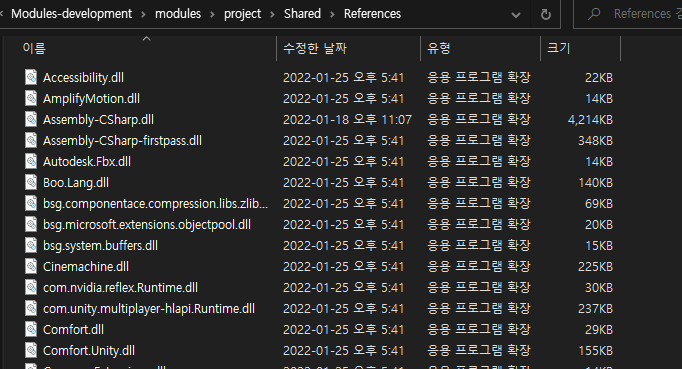This screenshot has height=369, width=682.
Task: Select the bsg.system.buffers.dll file name
Action: coord(100,245)
